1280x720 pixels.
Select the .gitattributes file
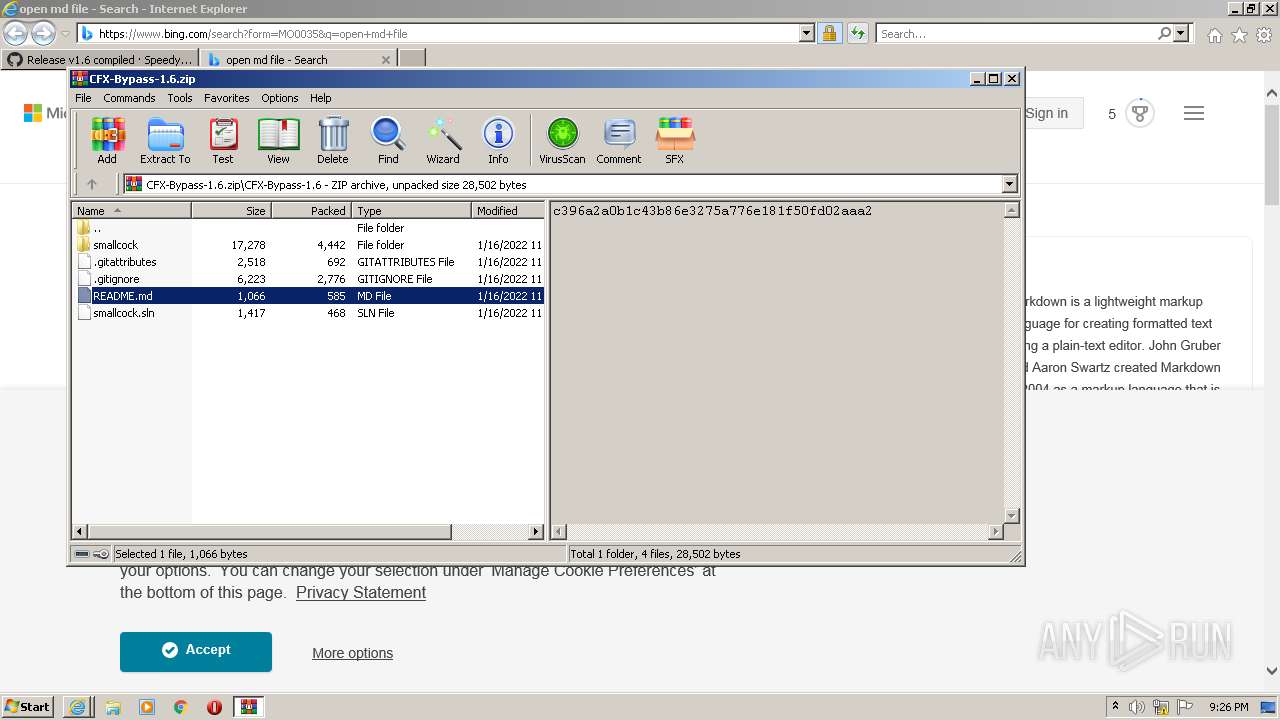pyautogui.click(x=310, y=261)
